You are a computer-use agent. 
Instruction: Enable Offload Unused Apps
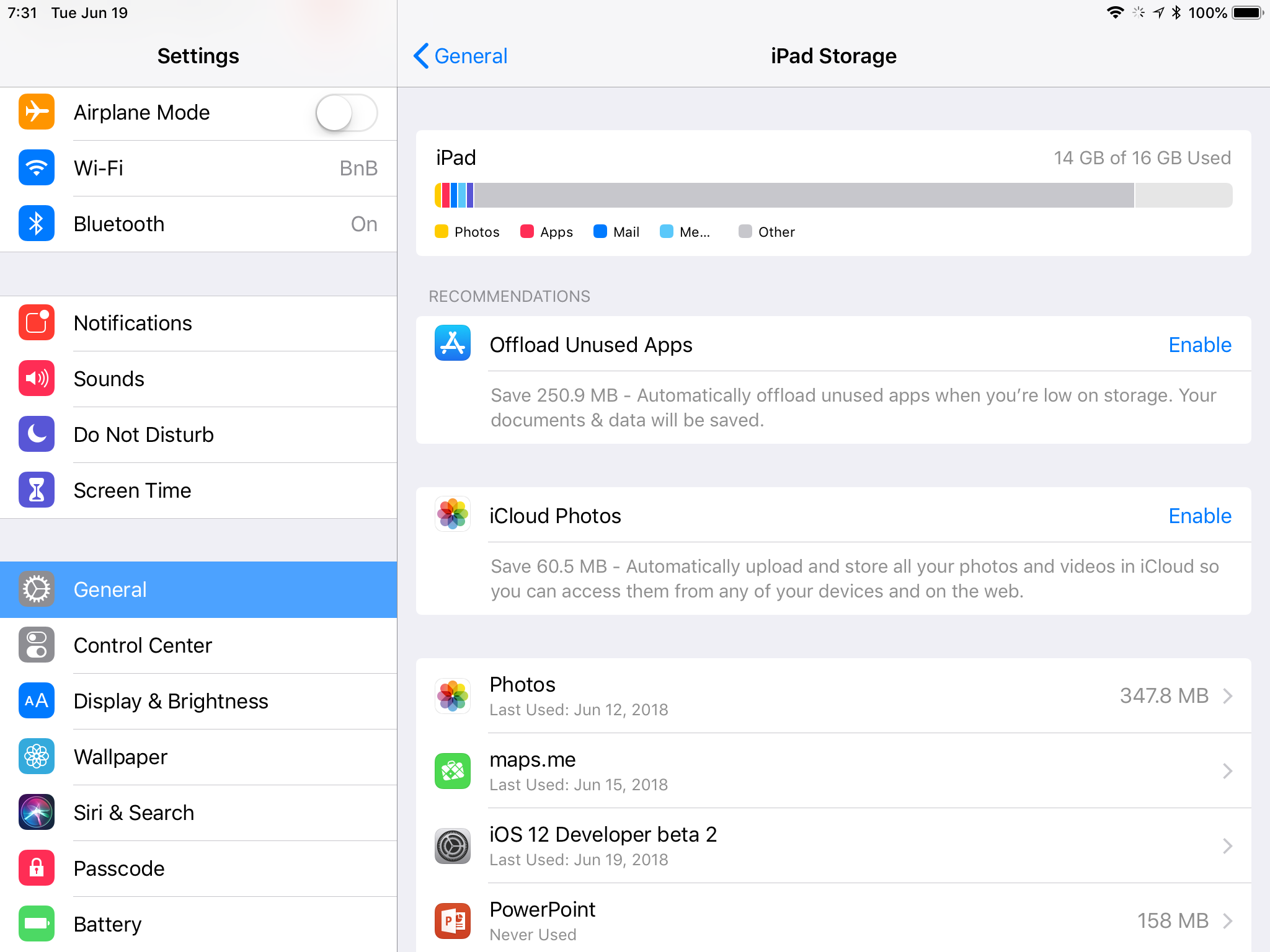1200,345
